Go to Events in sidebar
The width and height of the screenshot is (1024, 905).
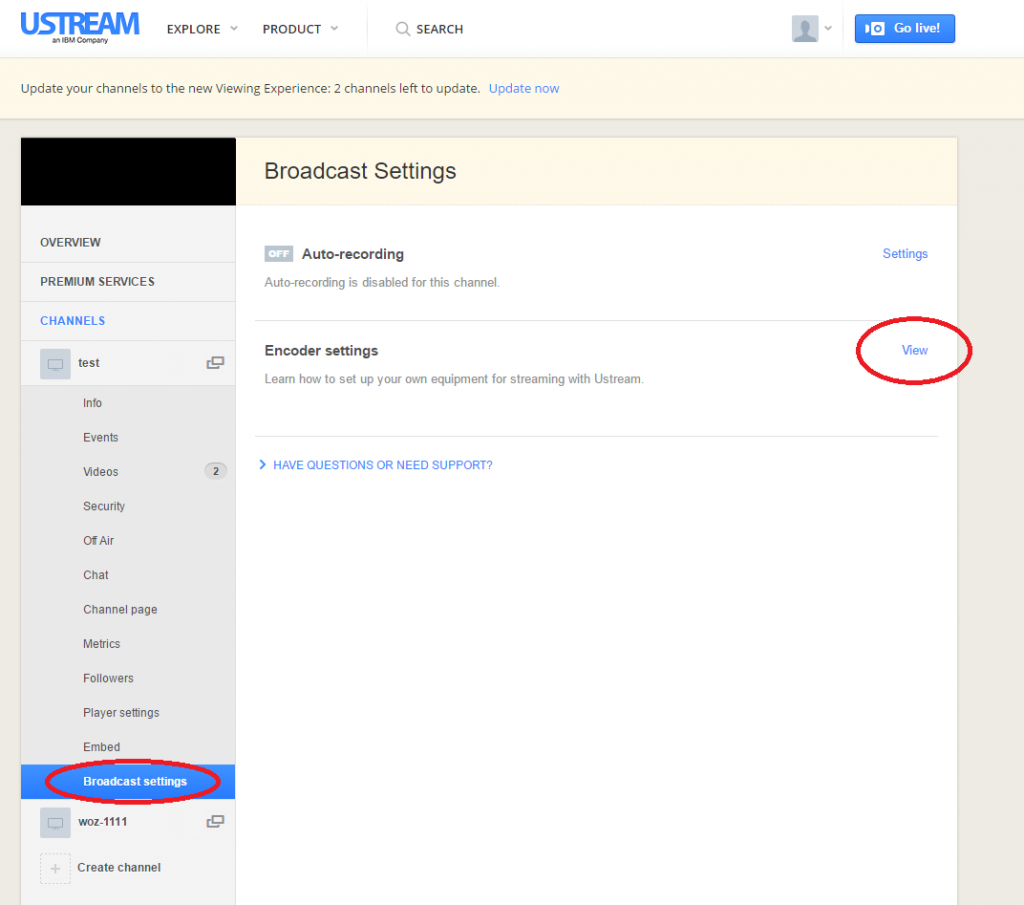pos(101,437)
